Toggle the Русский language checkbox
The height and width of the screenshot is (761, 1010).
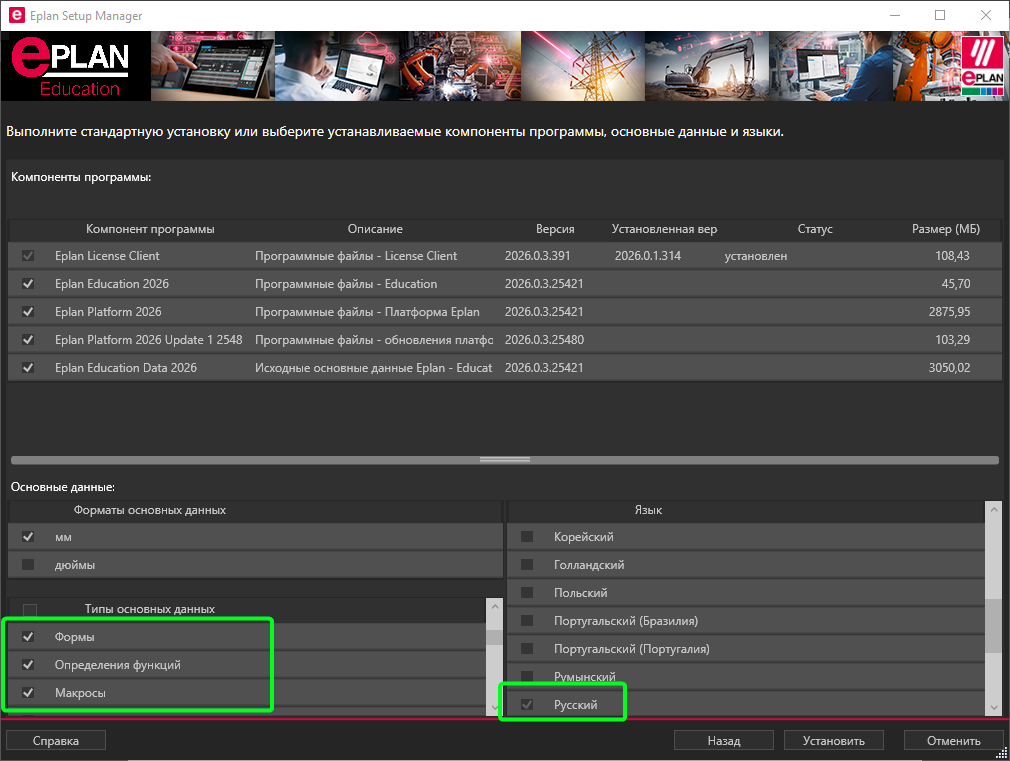527,705
